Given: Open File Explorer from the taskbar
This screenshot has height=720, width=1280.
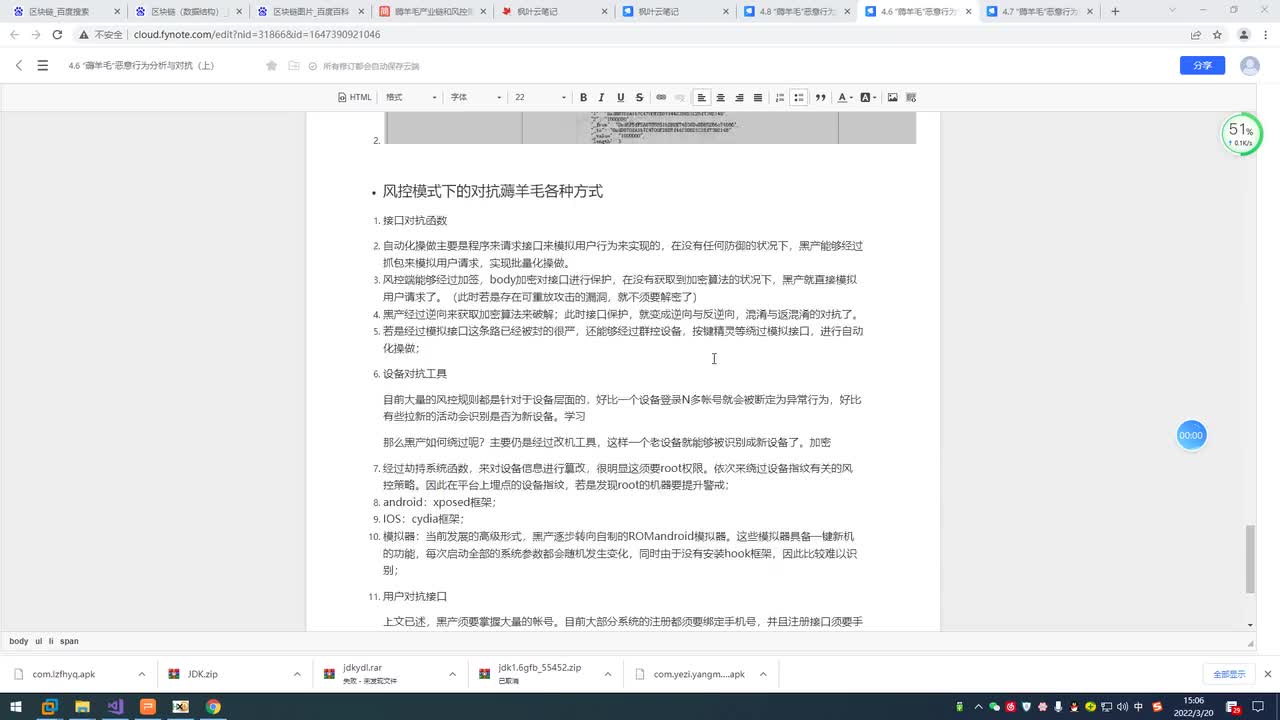Looking at the screenshot, I should coord(82,707).
